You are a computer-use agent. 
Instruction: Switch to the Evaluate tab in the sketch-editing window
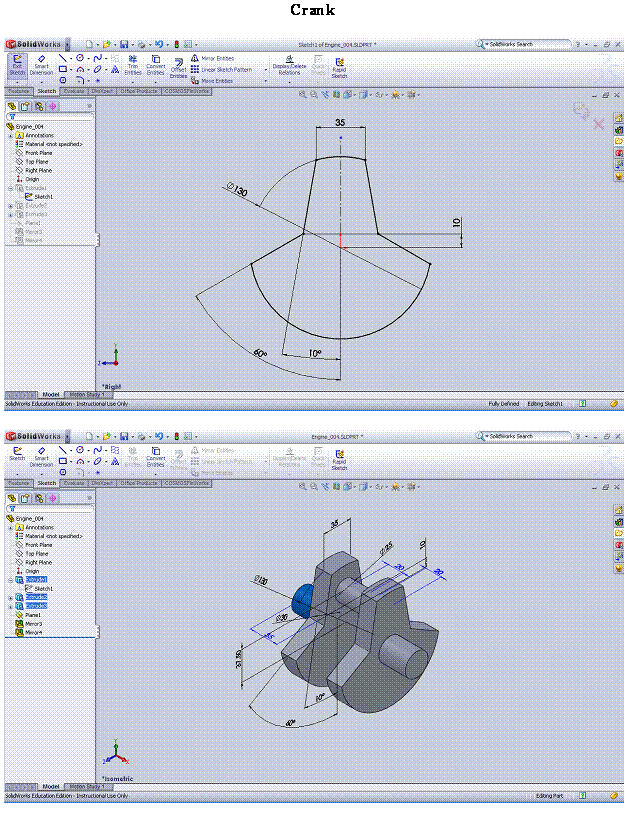pos(74,91)
